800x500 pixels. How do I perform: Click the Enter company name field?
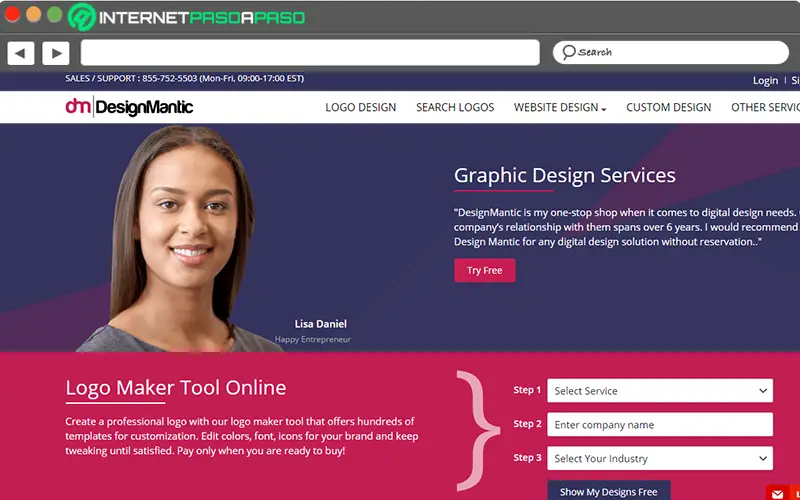pyautogui.click(x=660, y=424)
